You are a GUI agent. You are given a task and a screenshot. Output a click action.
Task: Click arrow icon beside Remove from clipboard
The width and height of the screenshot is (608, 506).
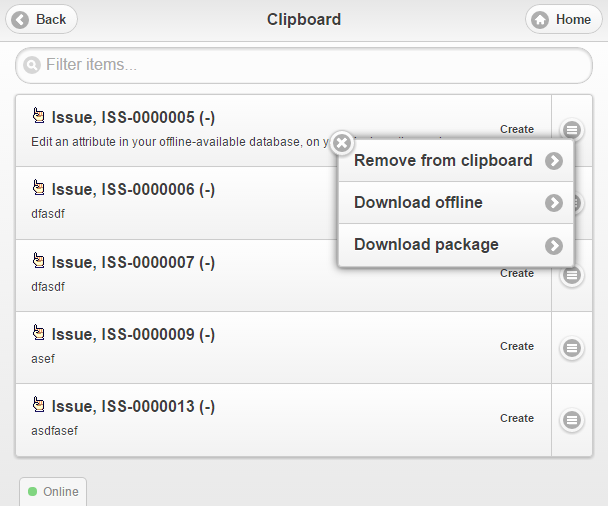click(x=554, y=161)
